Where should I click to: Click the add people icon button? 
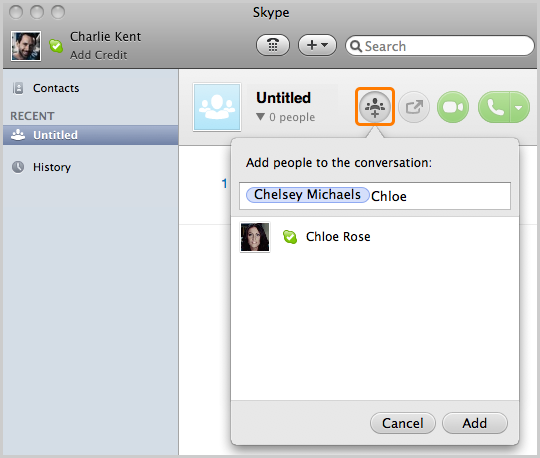375,106
